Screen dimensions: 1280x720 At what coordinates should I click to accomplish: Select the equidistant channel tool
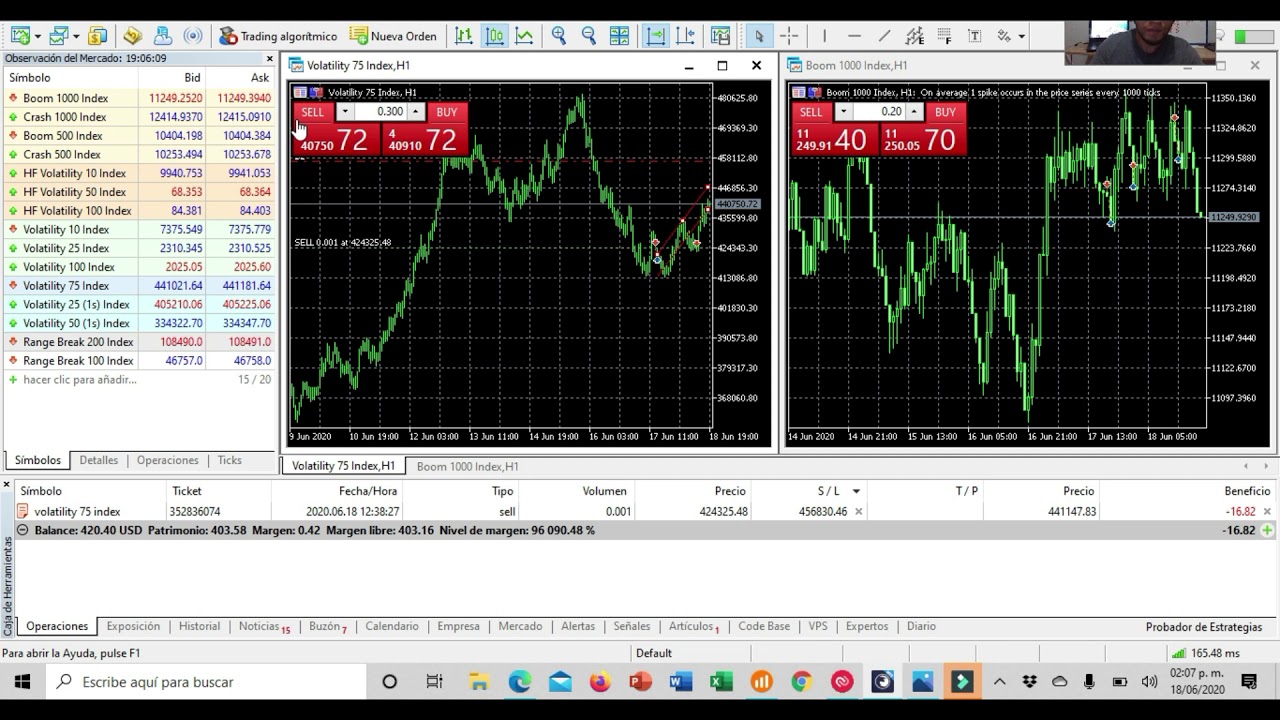click(x=914, y=36)
